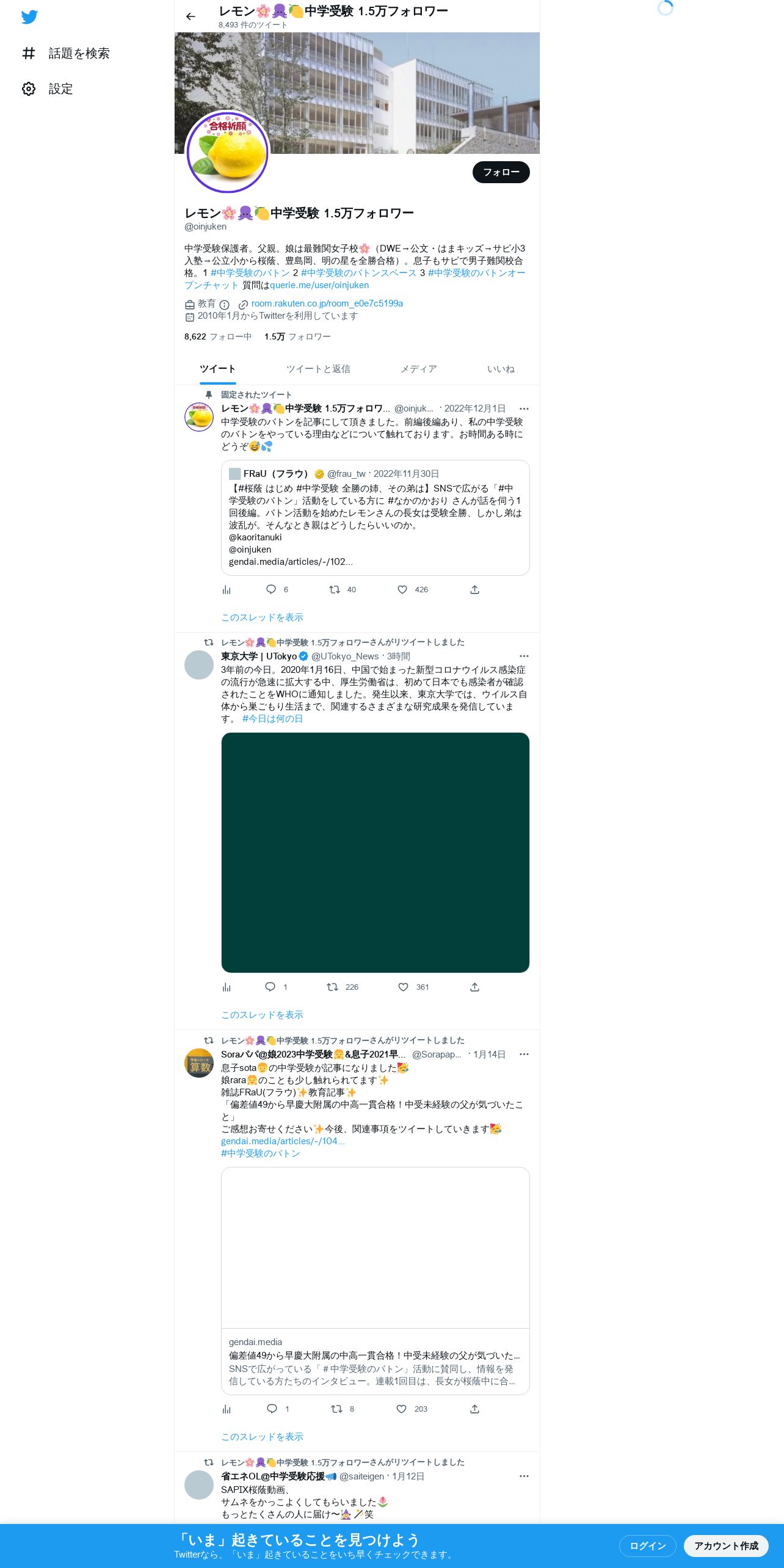
Task: Click the Twitter bird logo
Action: pyautogui.click(x=29, y=16)
